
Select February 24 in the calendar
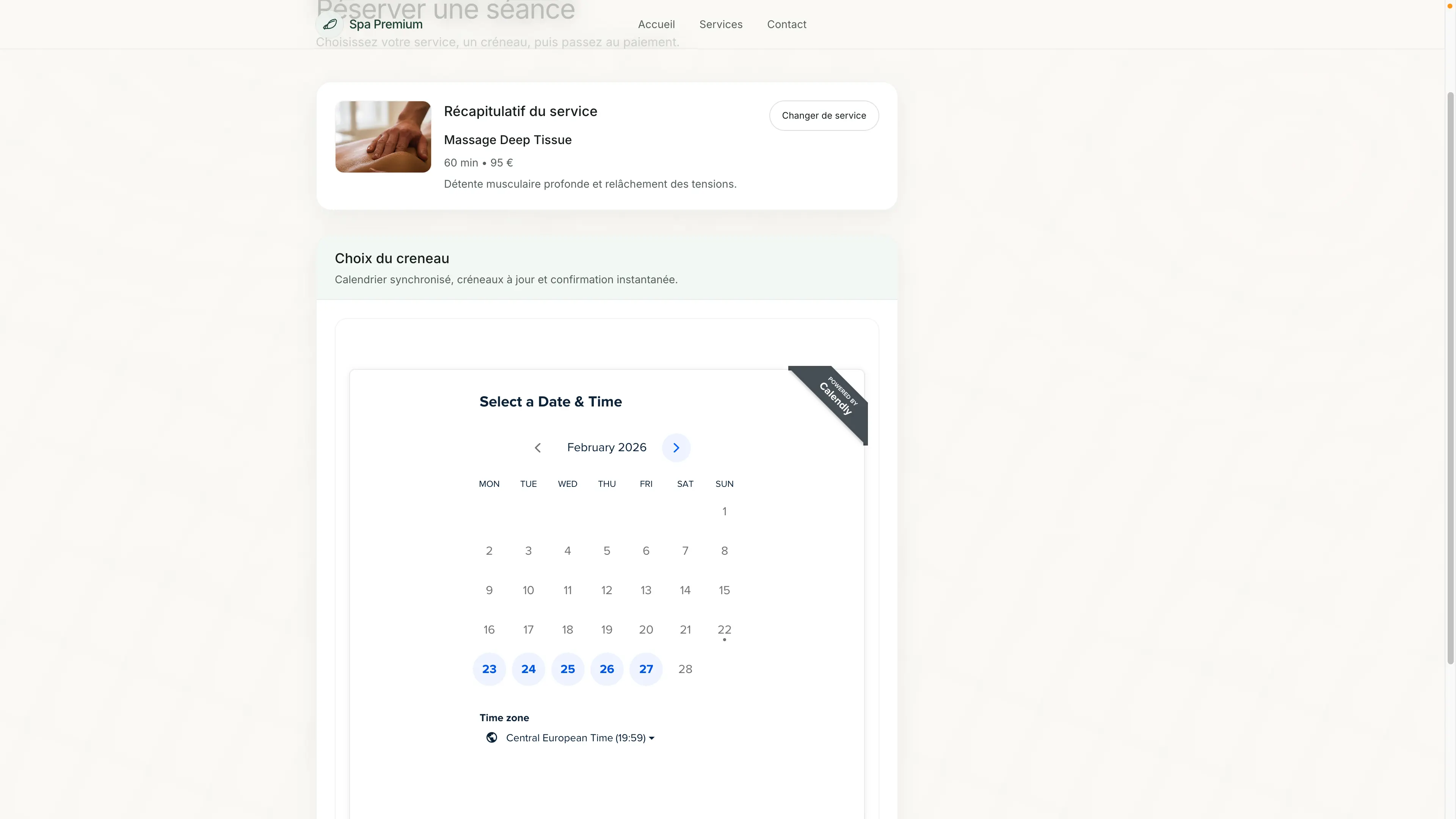click(528, 668)
